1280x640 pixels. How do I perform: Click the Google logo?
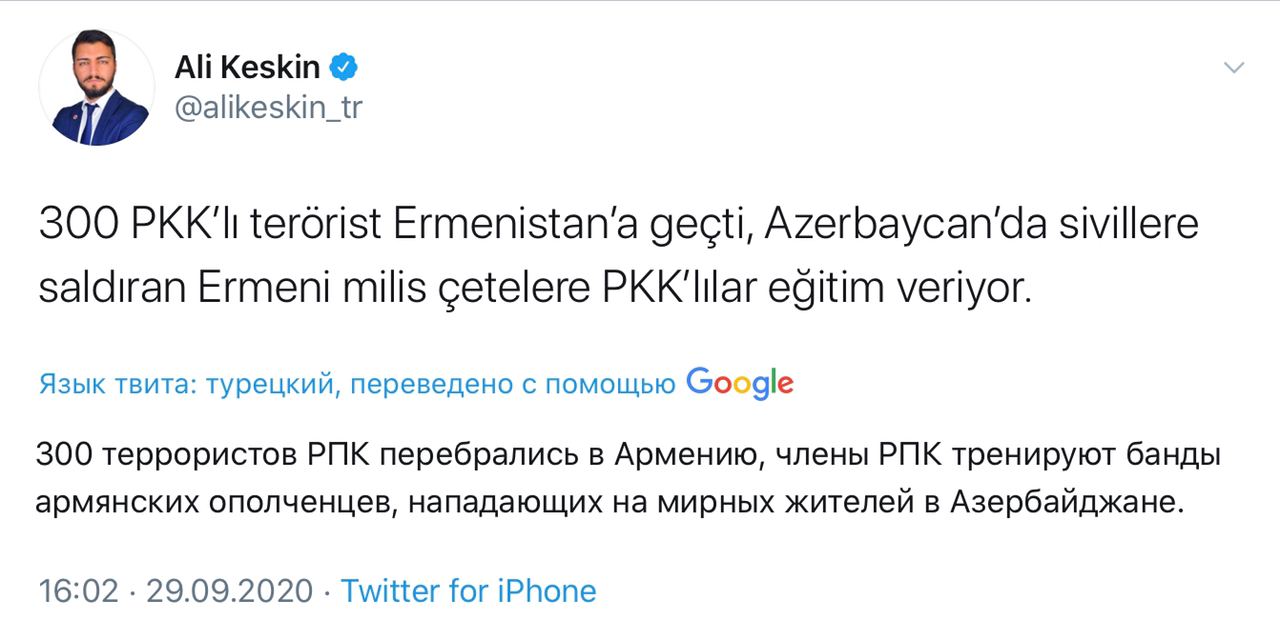tap(740, 383)
